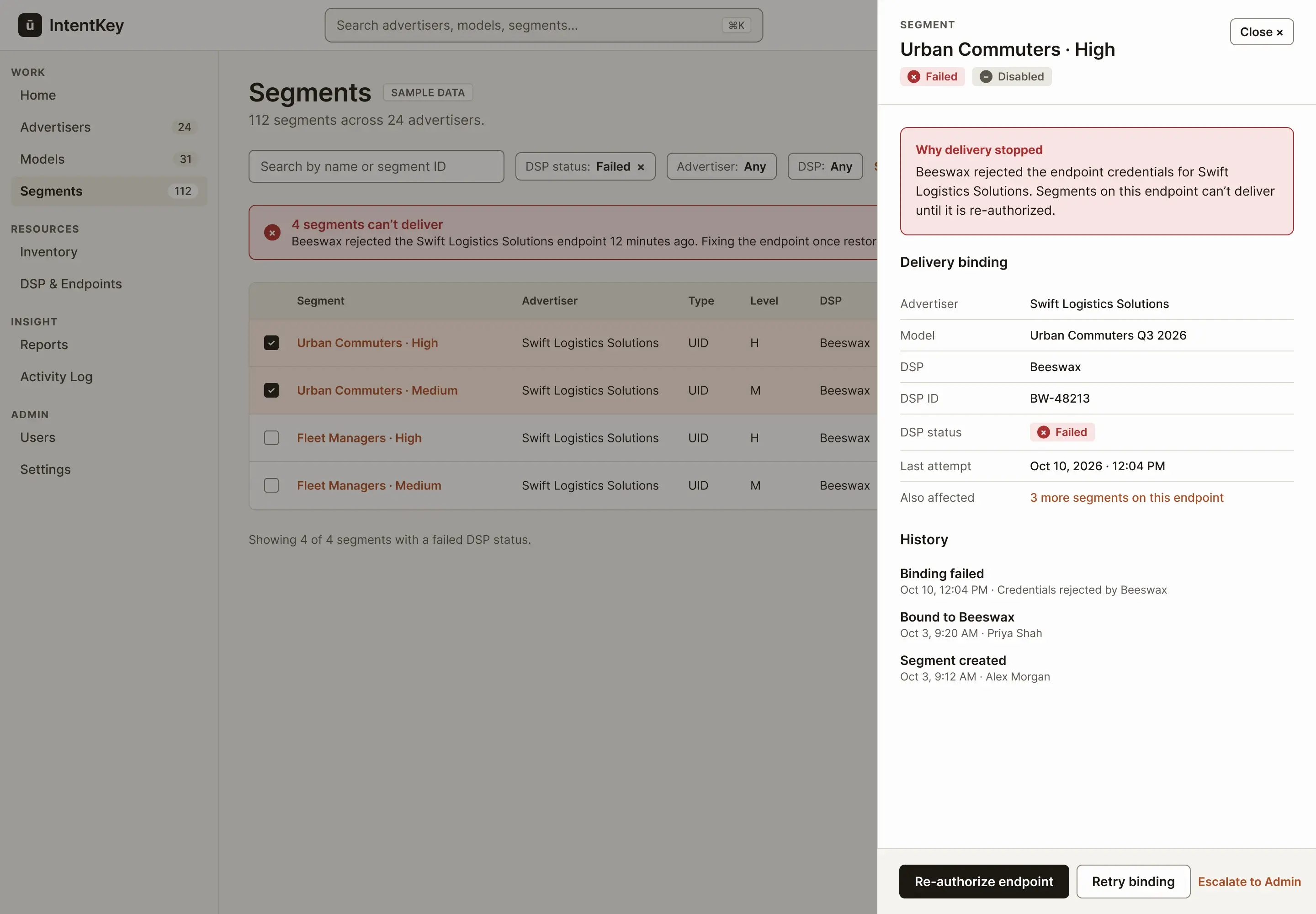Open the Urban Commuters · High segment link in the table
This screenshot has width=1316, height=914.
pos(367,343)
